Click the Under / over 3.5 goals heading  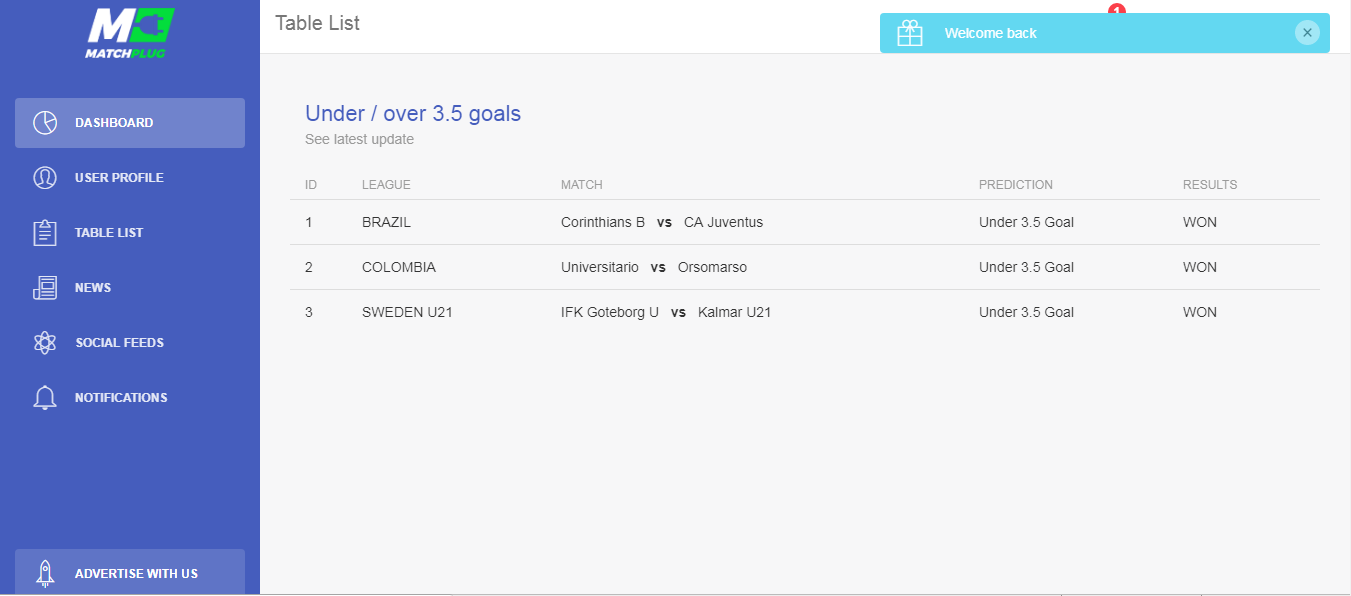point(413,114)
